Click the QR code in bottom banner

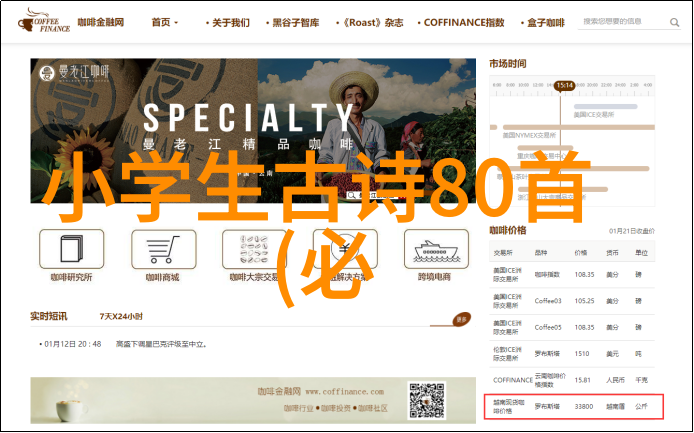426,401
